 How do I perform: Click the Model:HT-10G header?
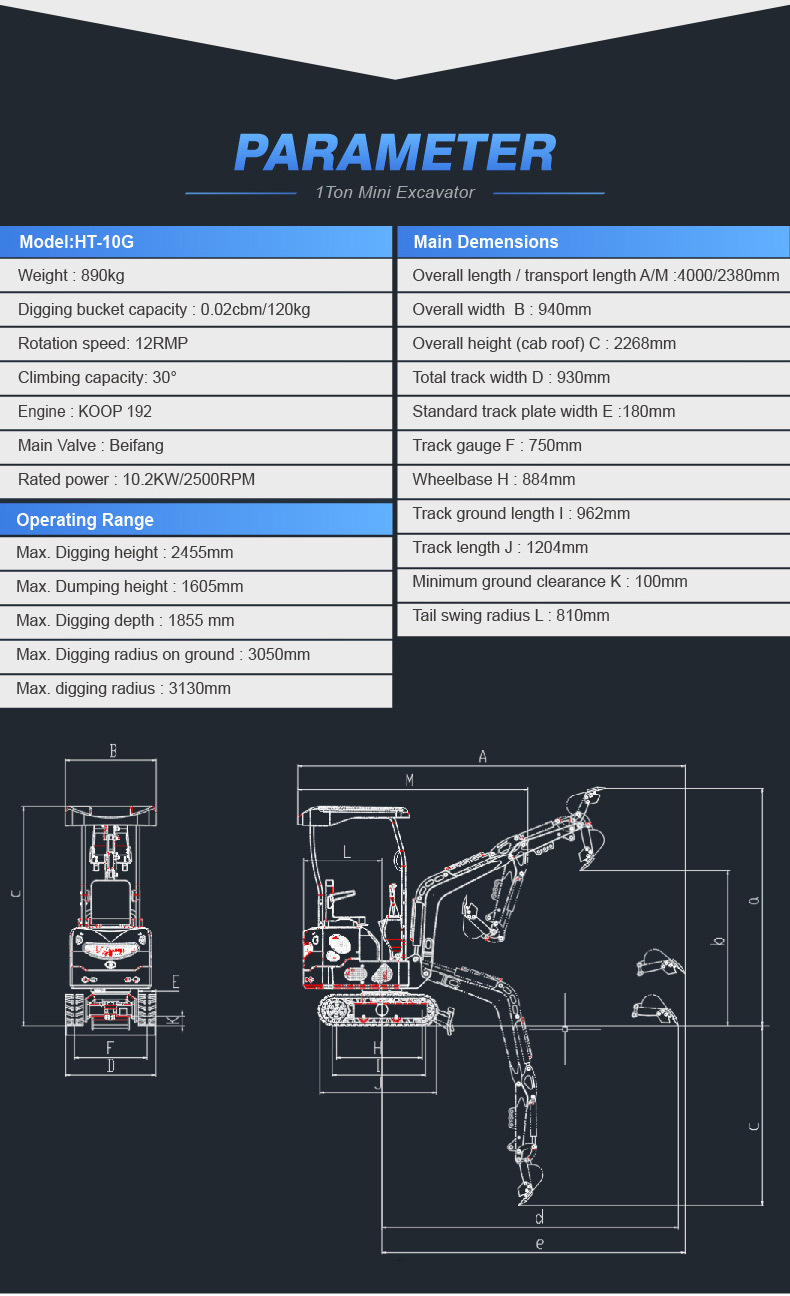196,242
